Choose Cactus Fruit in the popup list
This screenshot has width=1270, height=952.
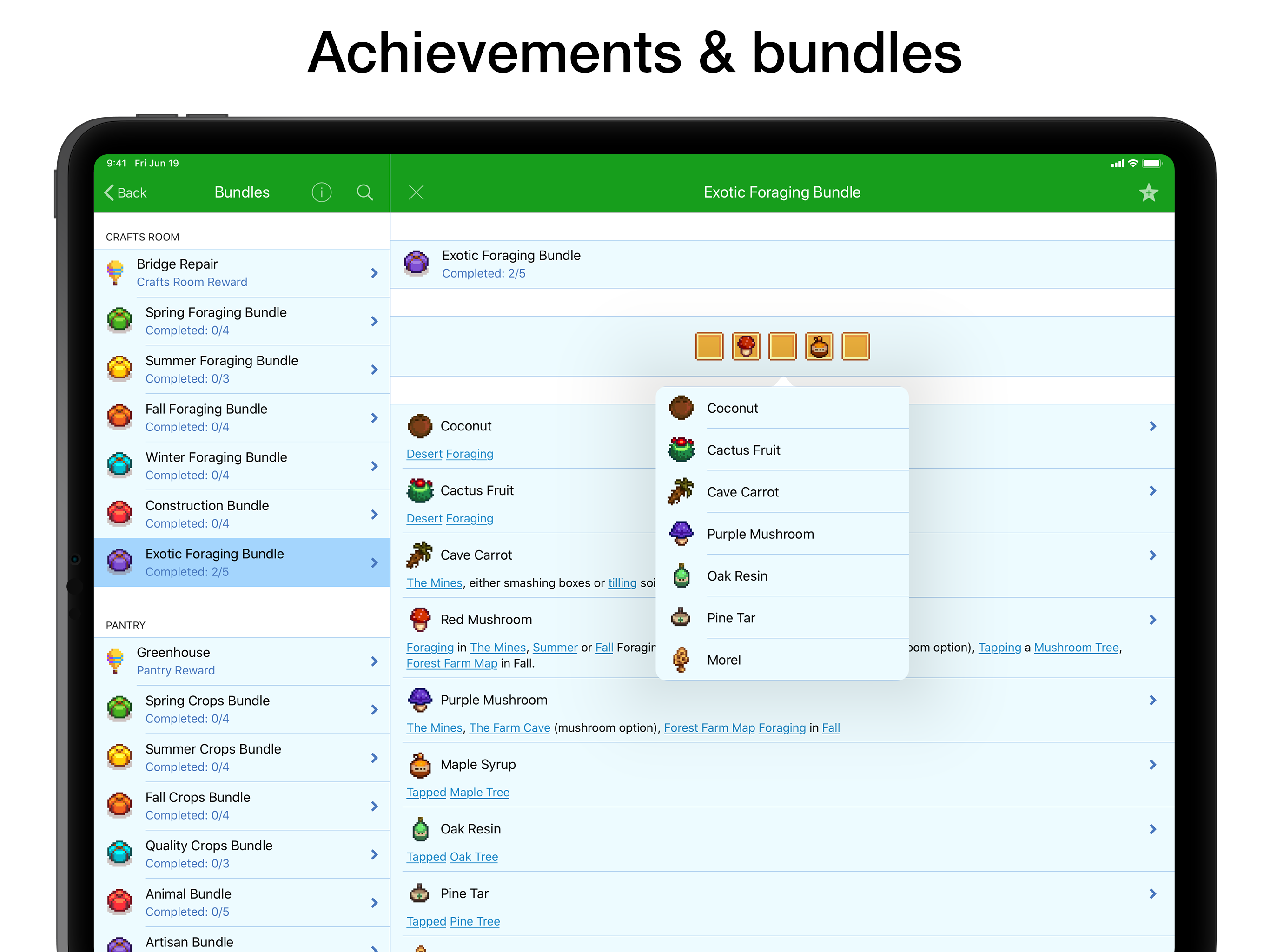782,450
